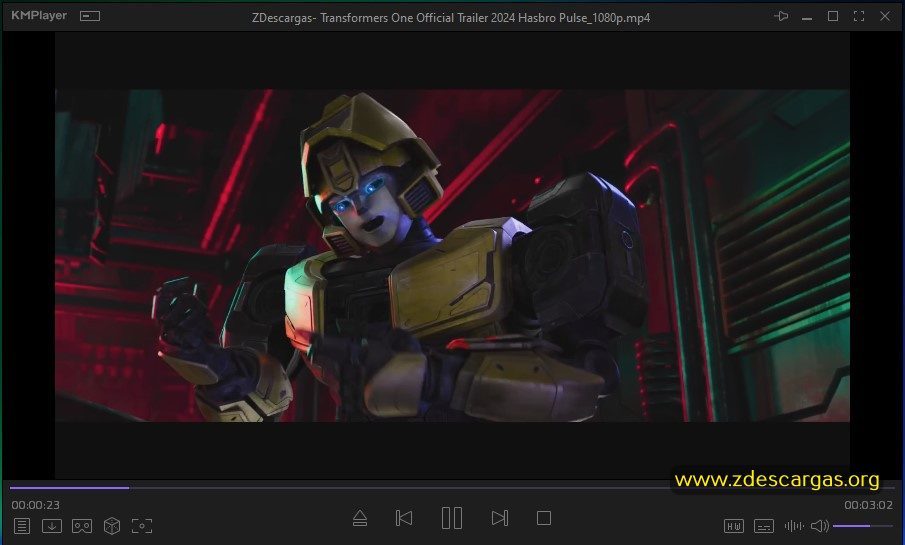905x545 pixels.
Task: Toggle the subtitles icon
Action: 764,526
